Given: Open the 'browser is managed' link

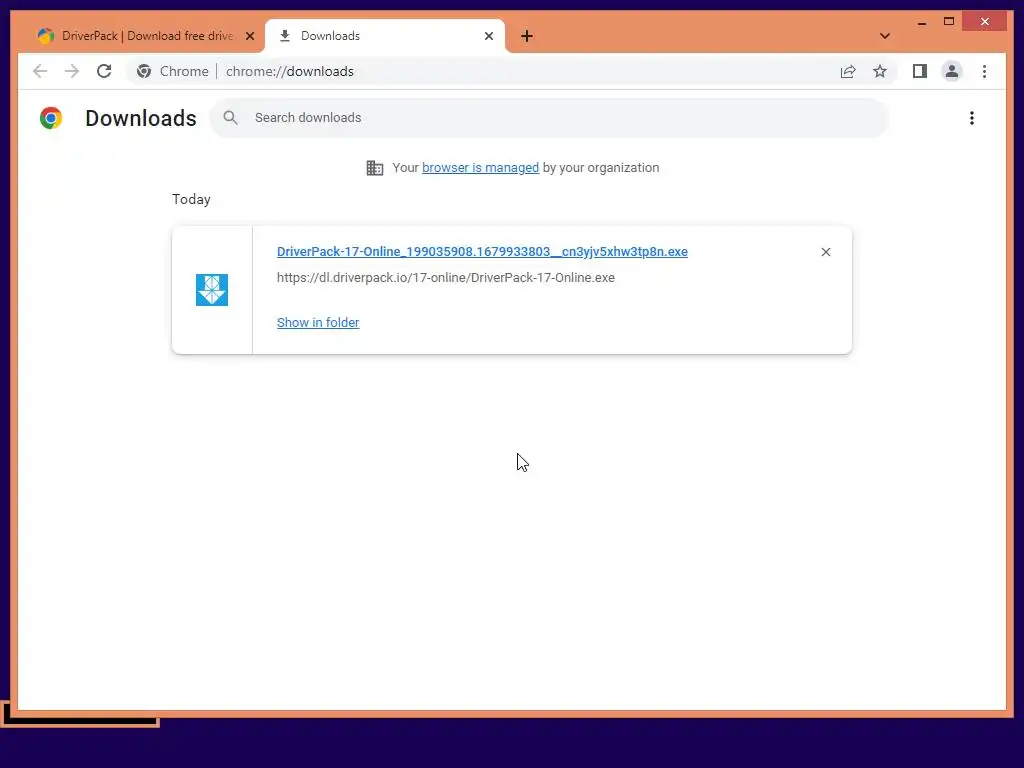Looking at the screenshot, I should [480, 168].
